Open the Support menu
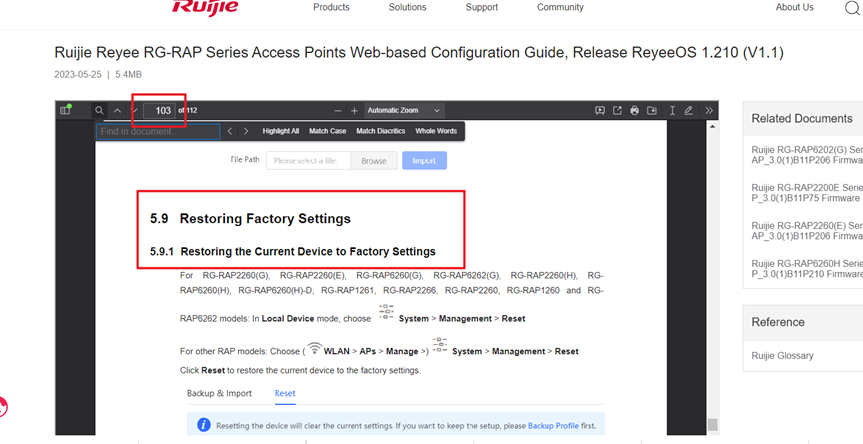Screen dimensions: 863x444 coord(482,7)
